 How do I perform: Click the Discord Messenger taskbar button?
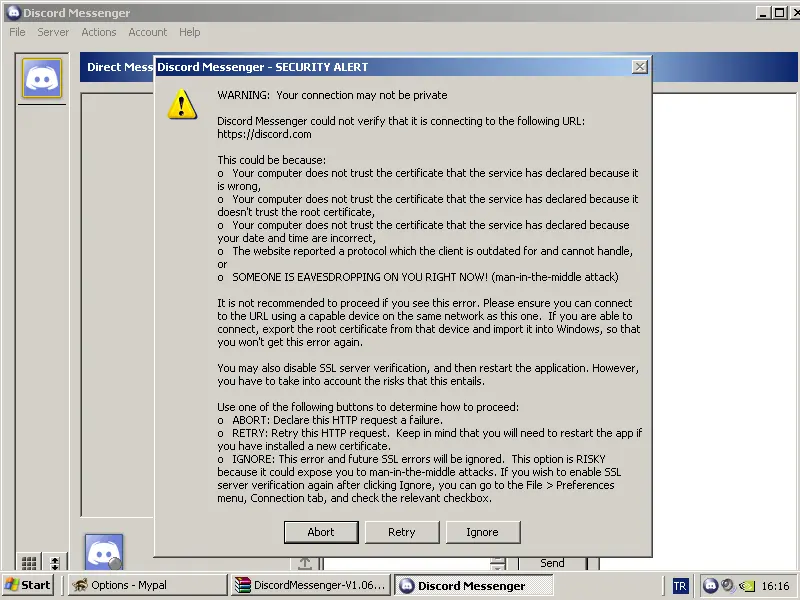473,585
